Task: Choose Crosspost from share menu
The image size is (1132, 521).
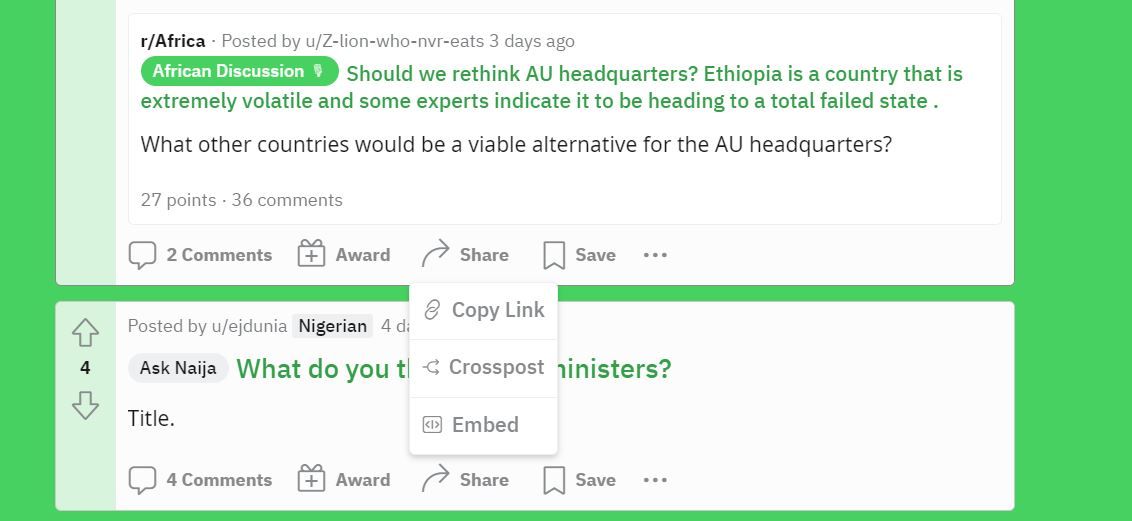Action: click(484, 367)
